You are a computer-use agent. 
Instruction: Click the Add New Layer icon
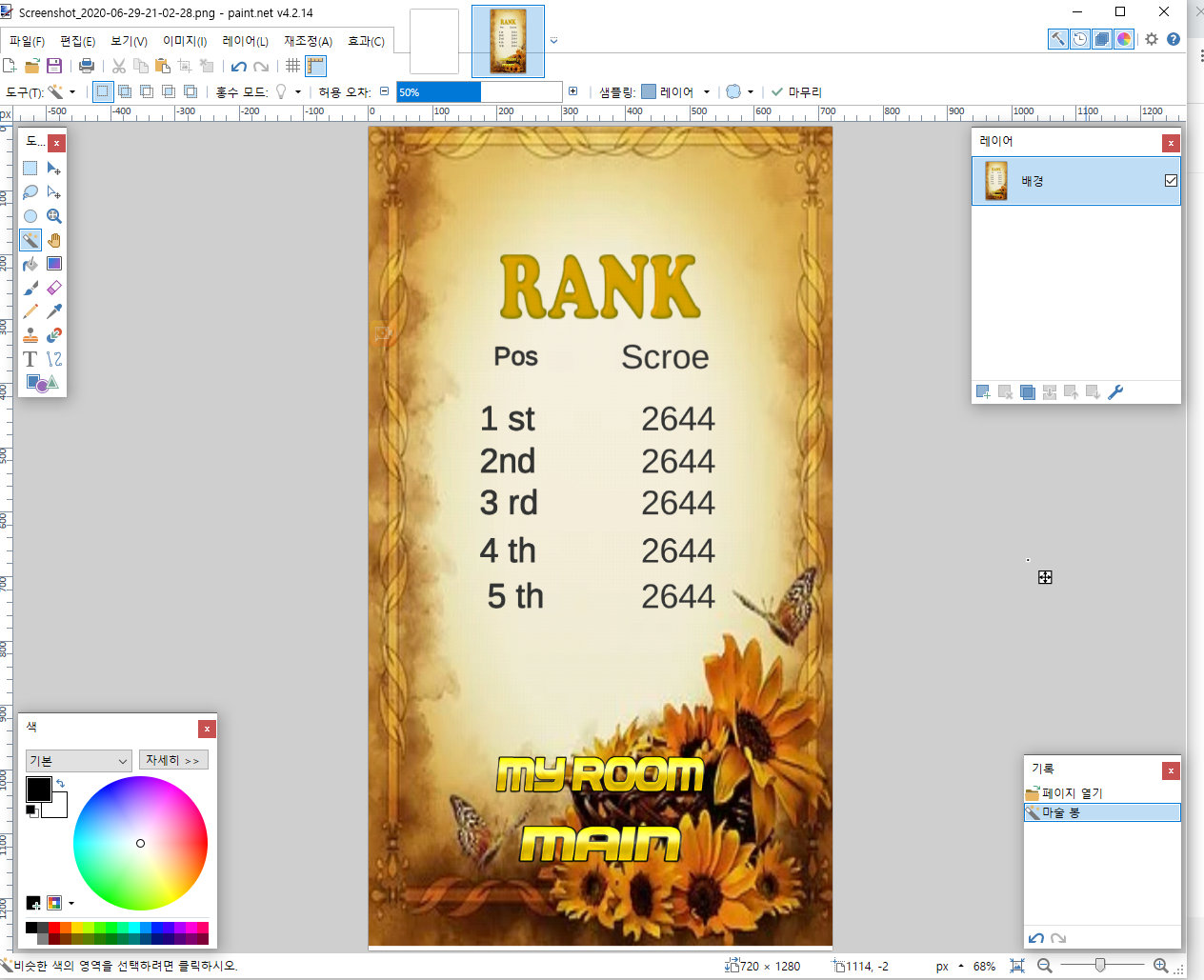tap(983, 391)
